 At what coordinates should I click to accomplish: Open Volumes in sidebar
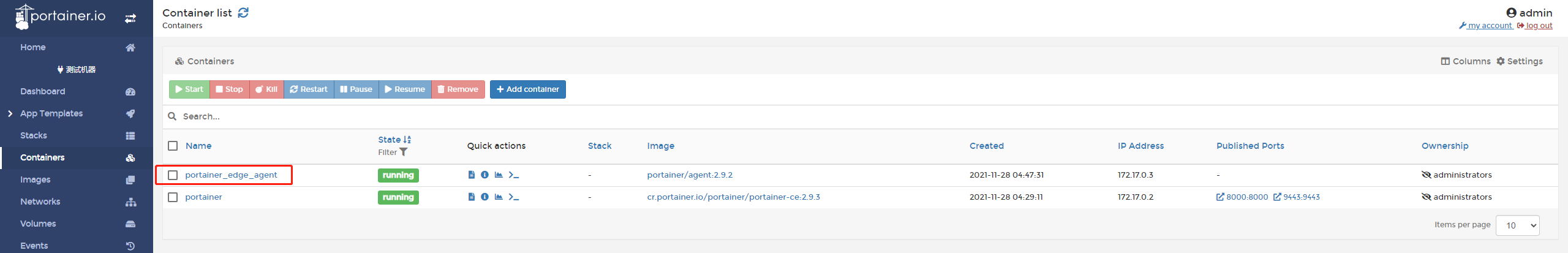38,224
